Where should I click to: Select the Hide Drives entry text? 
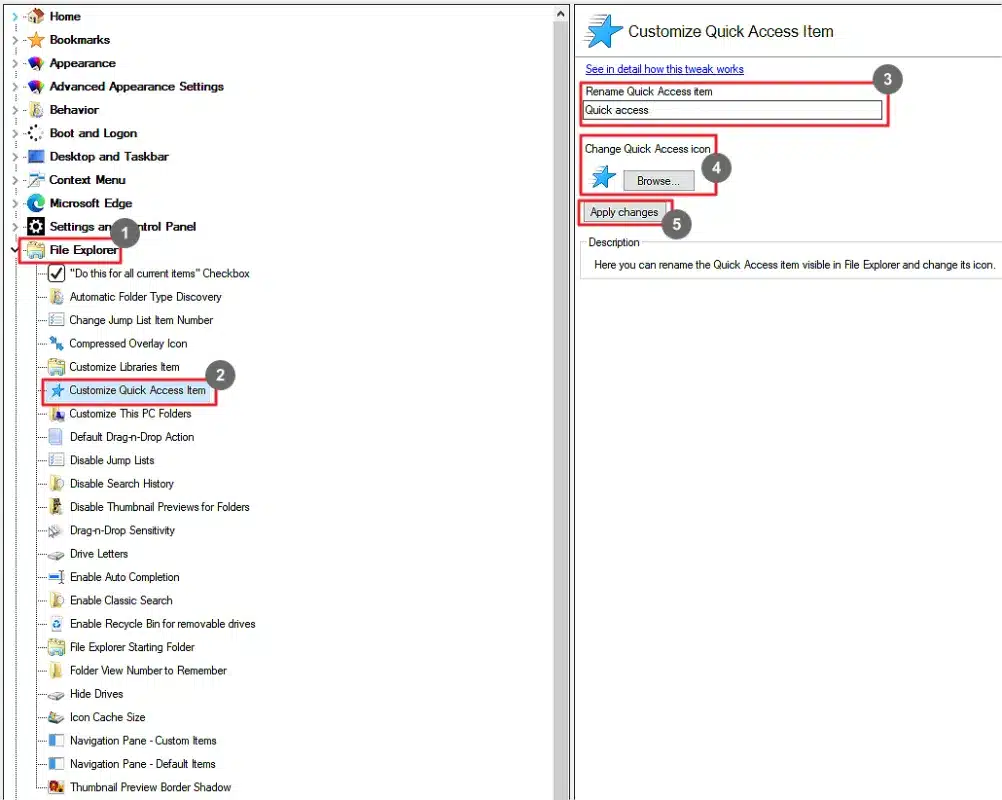(x=96, y=694)
